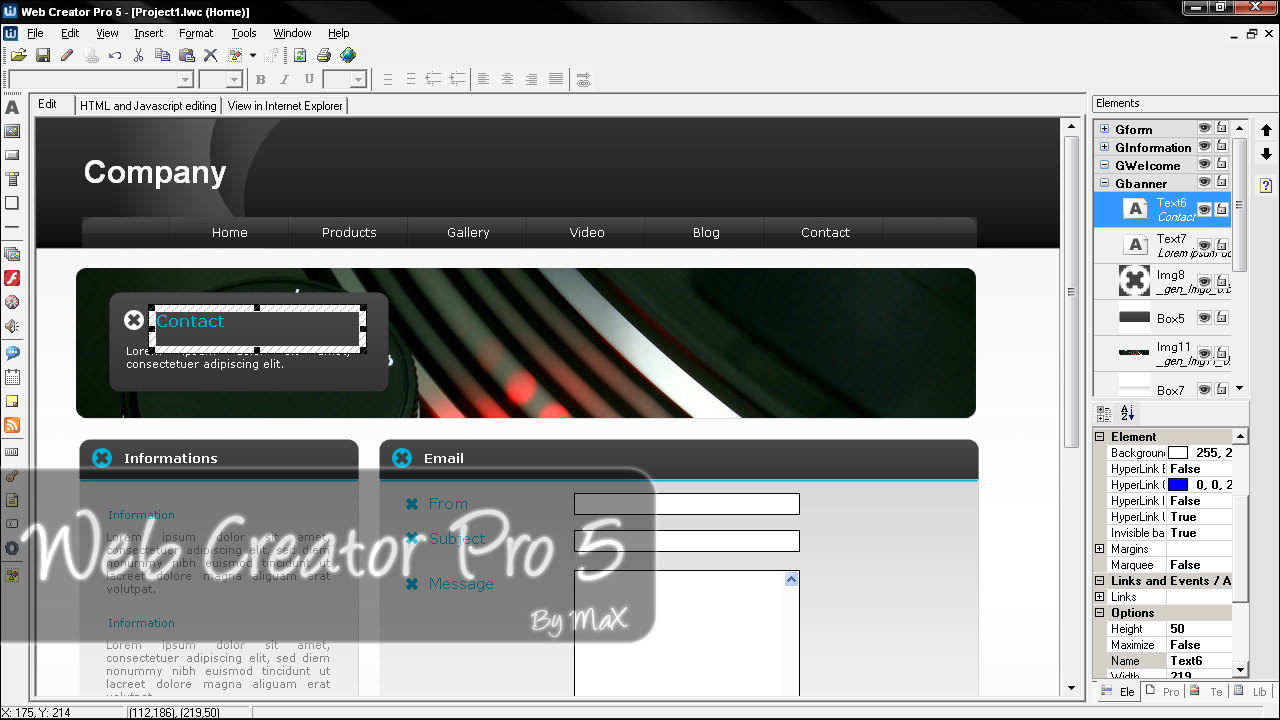
Task: Move element up with the up arrow
Action: (1266, 130)
